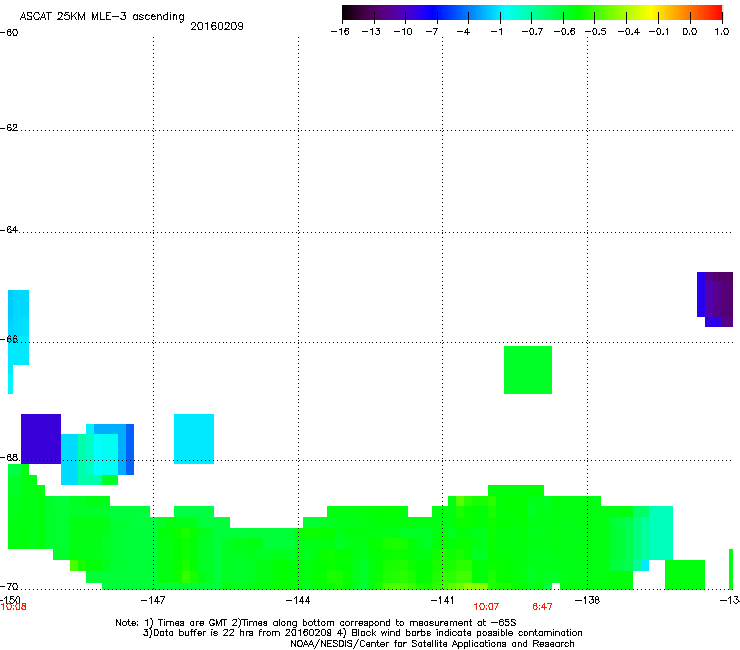
Task: Click the 1.0 colorbar tick label
Action: (722, 32)
